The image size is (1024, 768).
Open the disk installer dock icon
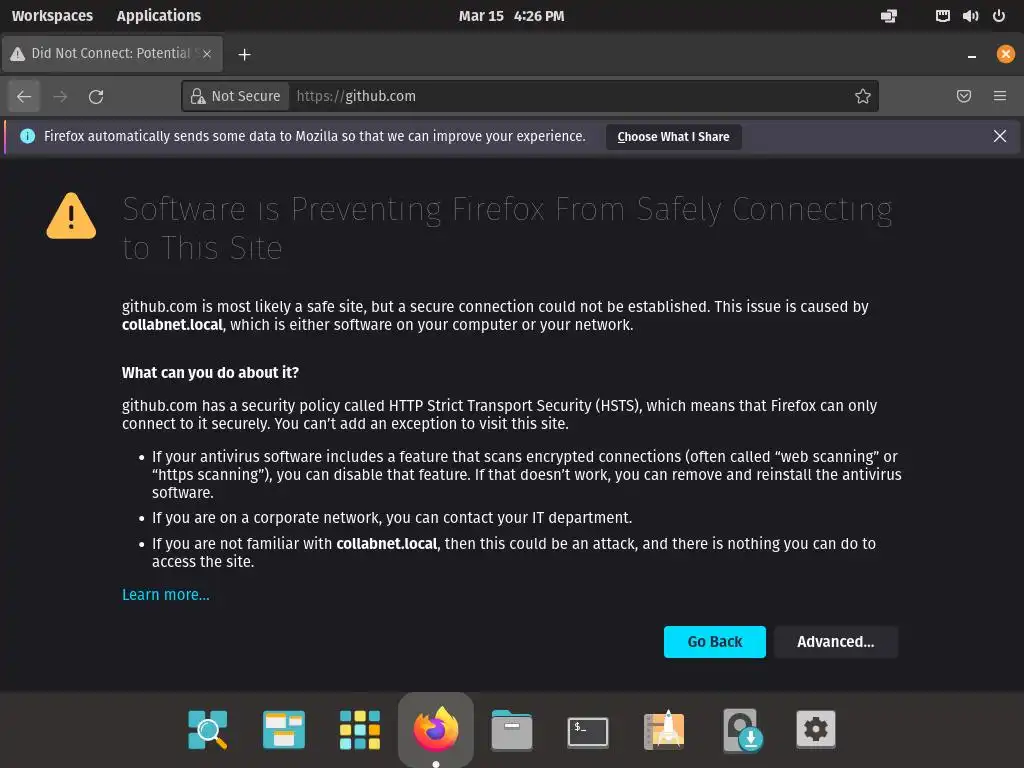tap(741, 729)
